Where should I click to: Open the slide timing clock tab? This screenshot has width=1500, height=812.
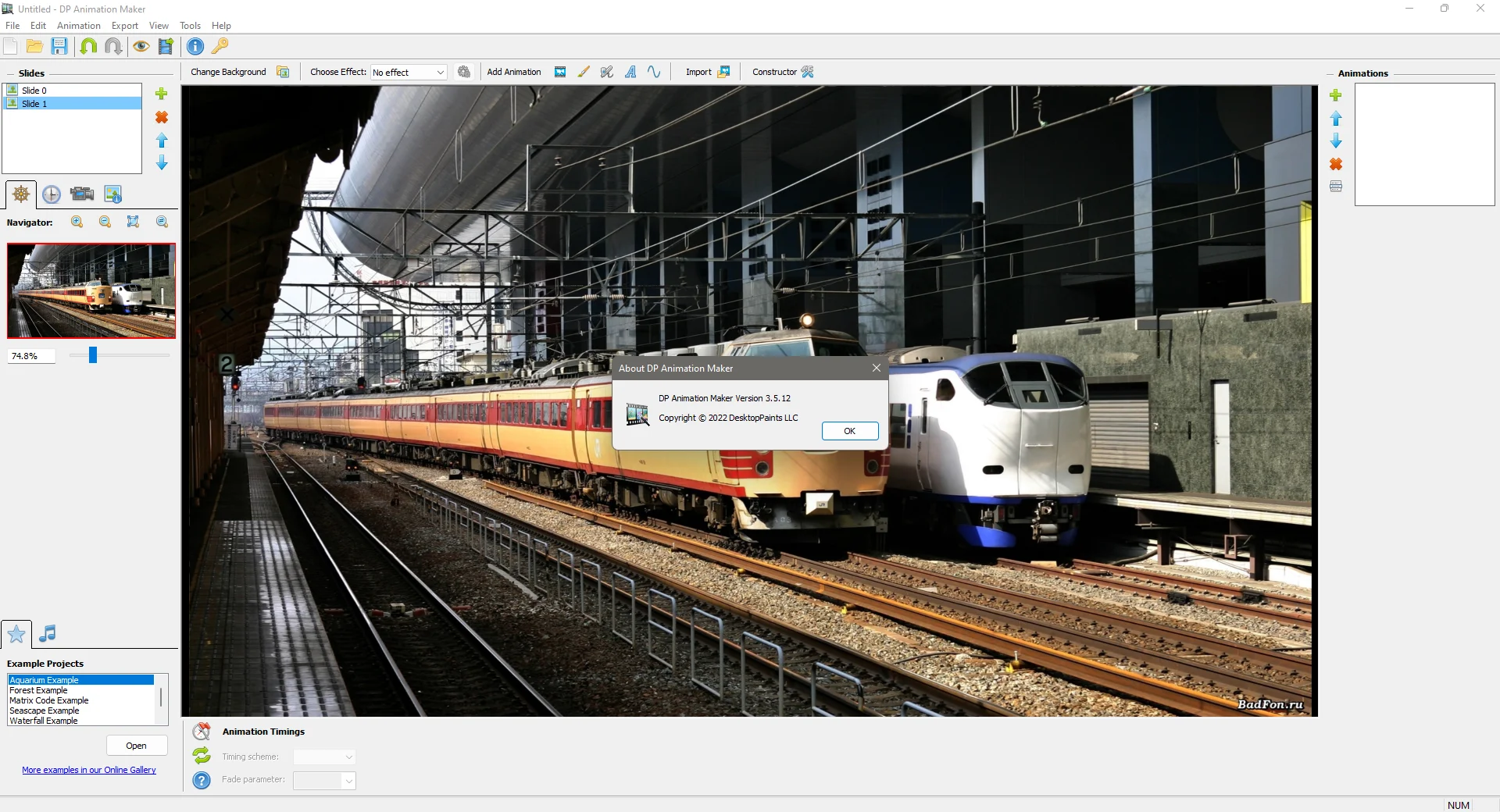[52, 194]
